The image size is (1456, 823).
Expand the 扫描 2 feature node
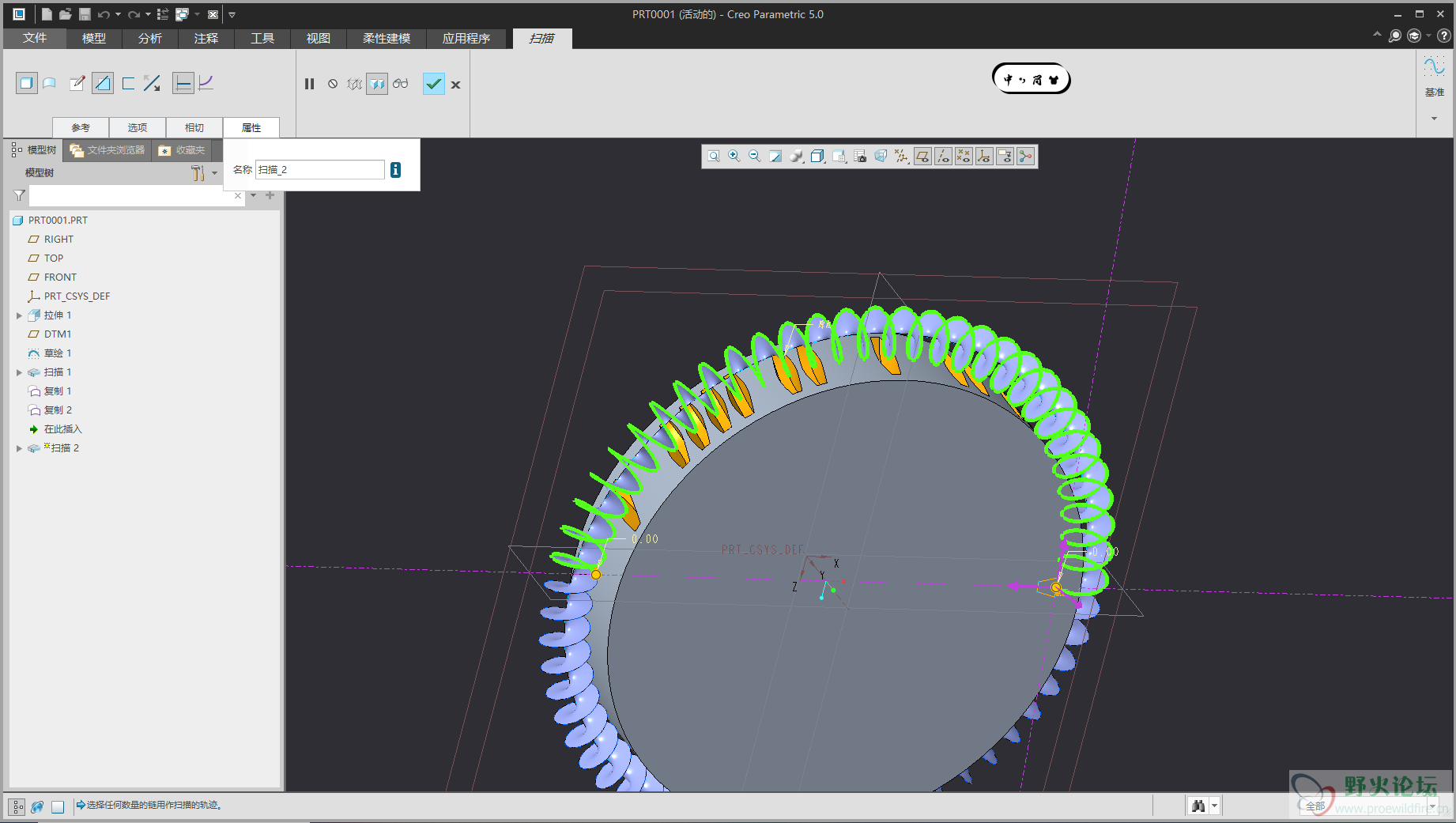pyautogui.click(x=19, y=448)
